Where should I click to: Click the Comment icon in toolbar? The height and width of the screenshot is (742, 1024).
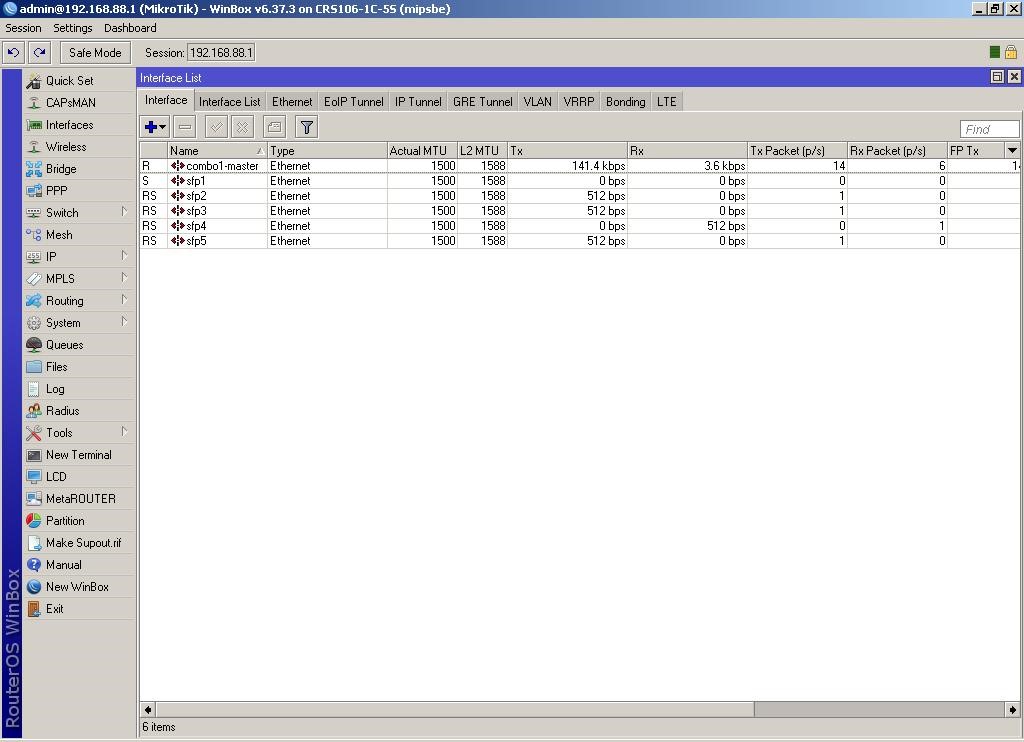(275, 127)
